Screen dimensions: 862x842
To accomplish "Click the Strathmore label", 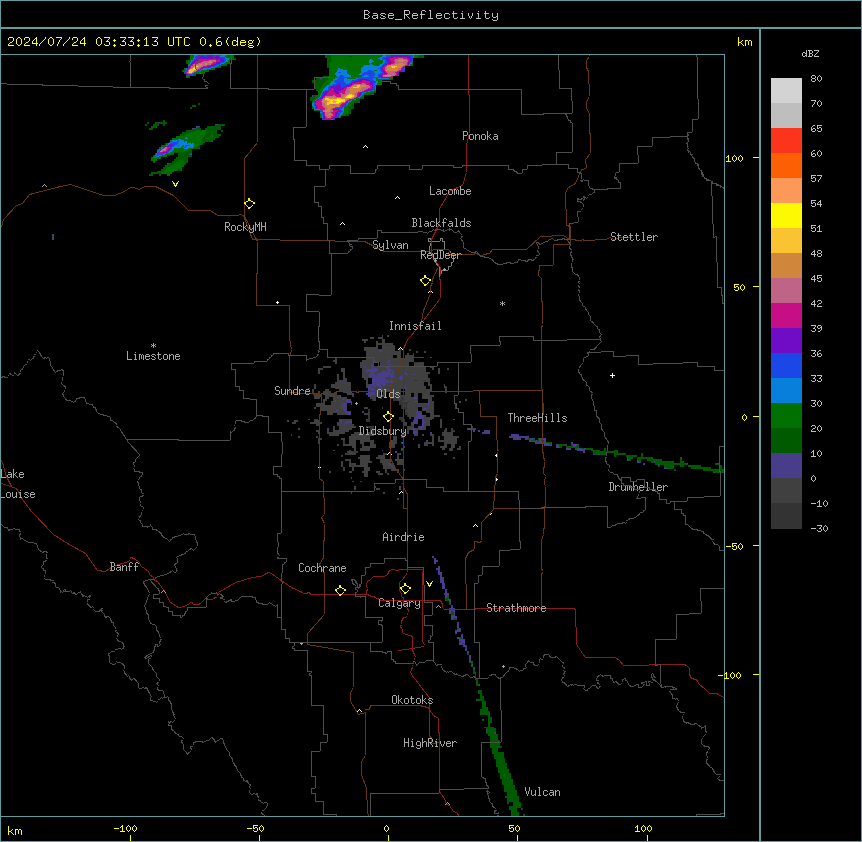I will tap(516, 608).
